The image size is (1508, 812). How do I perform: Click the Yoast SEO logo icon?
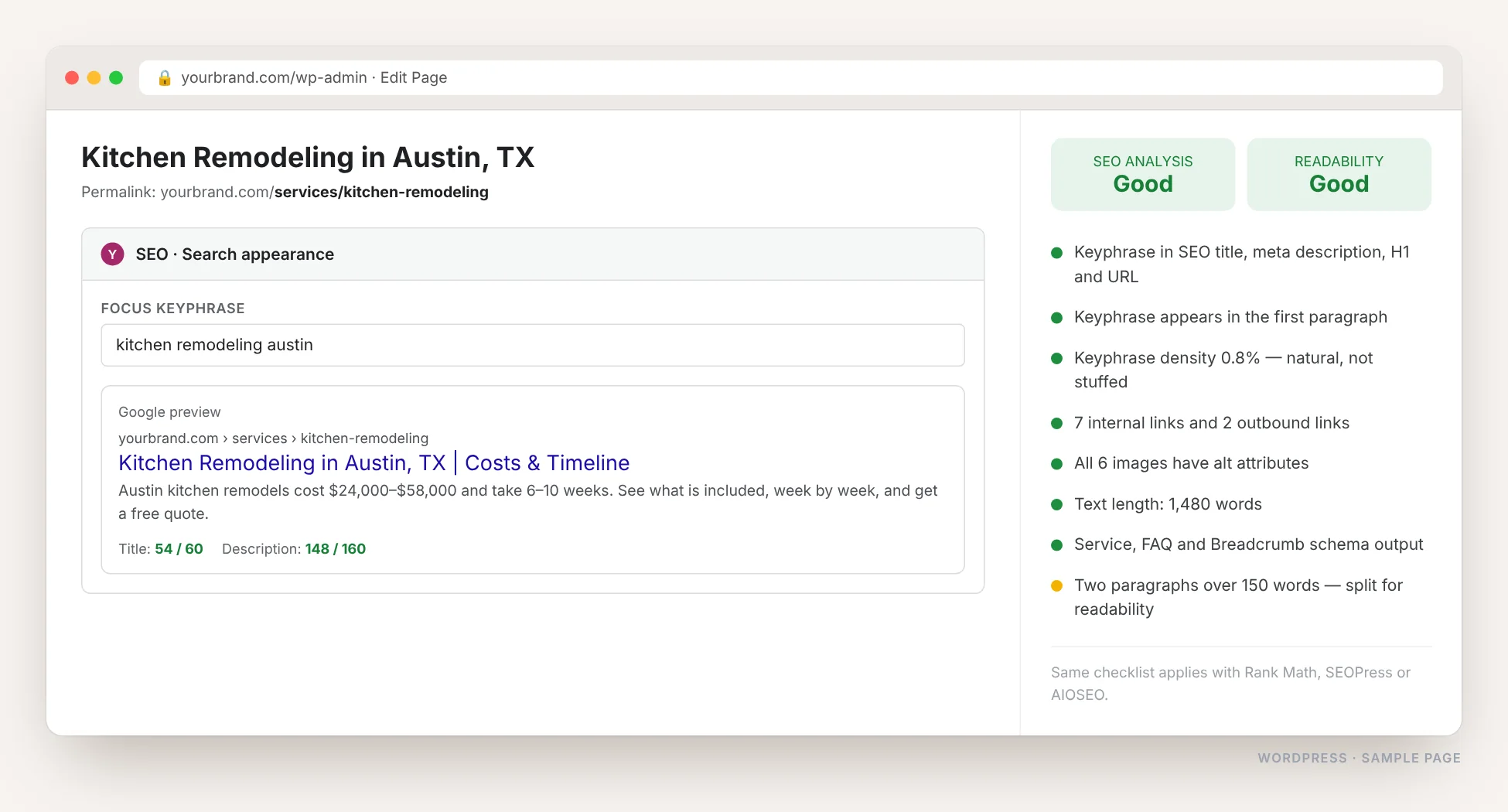coord(112,254)
